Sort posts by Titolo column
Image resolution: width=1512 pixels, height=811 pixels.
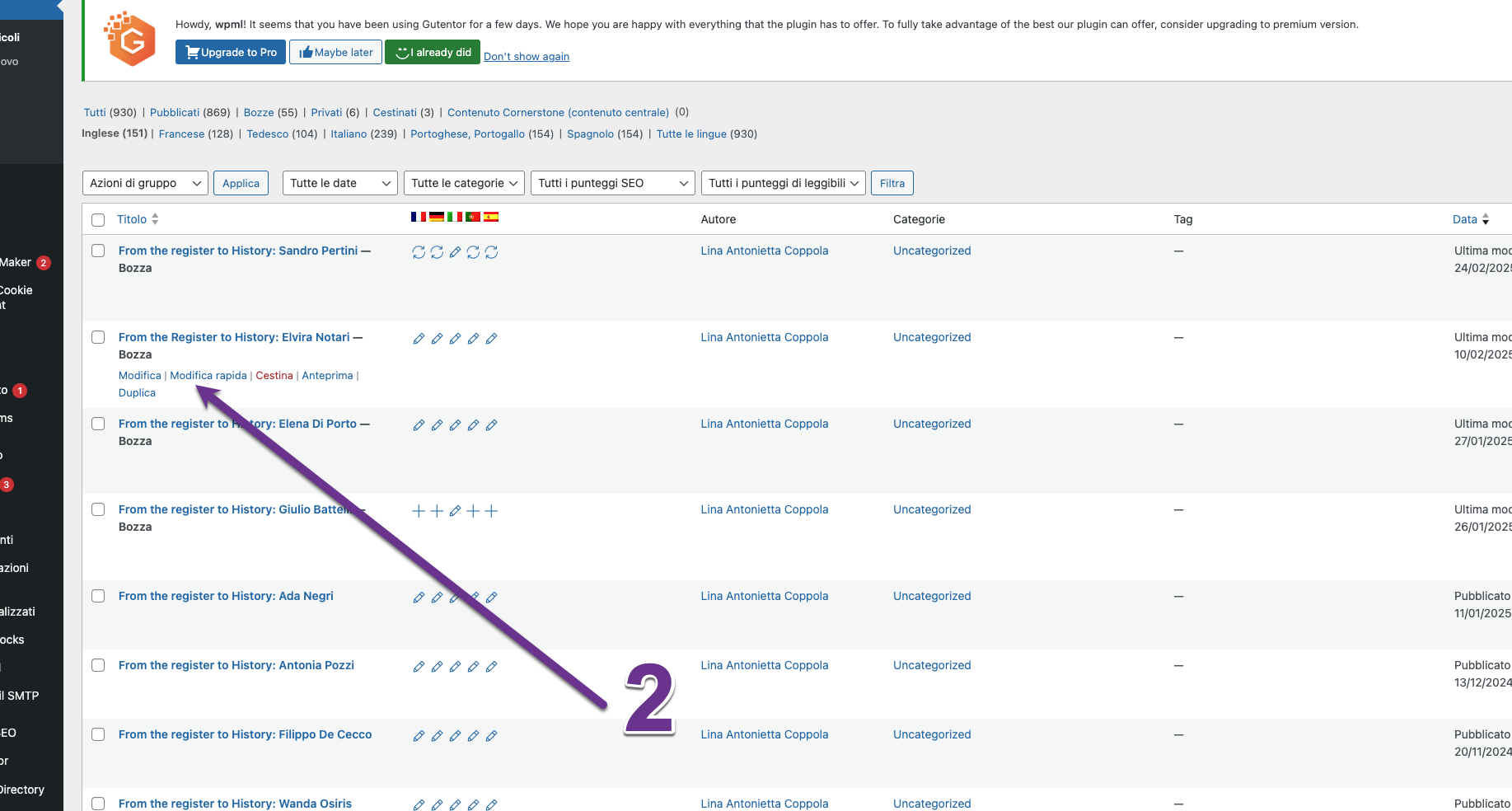[137, 219]
